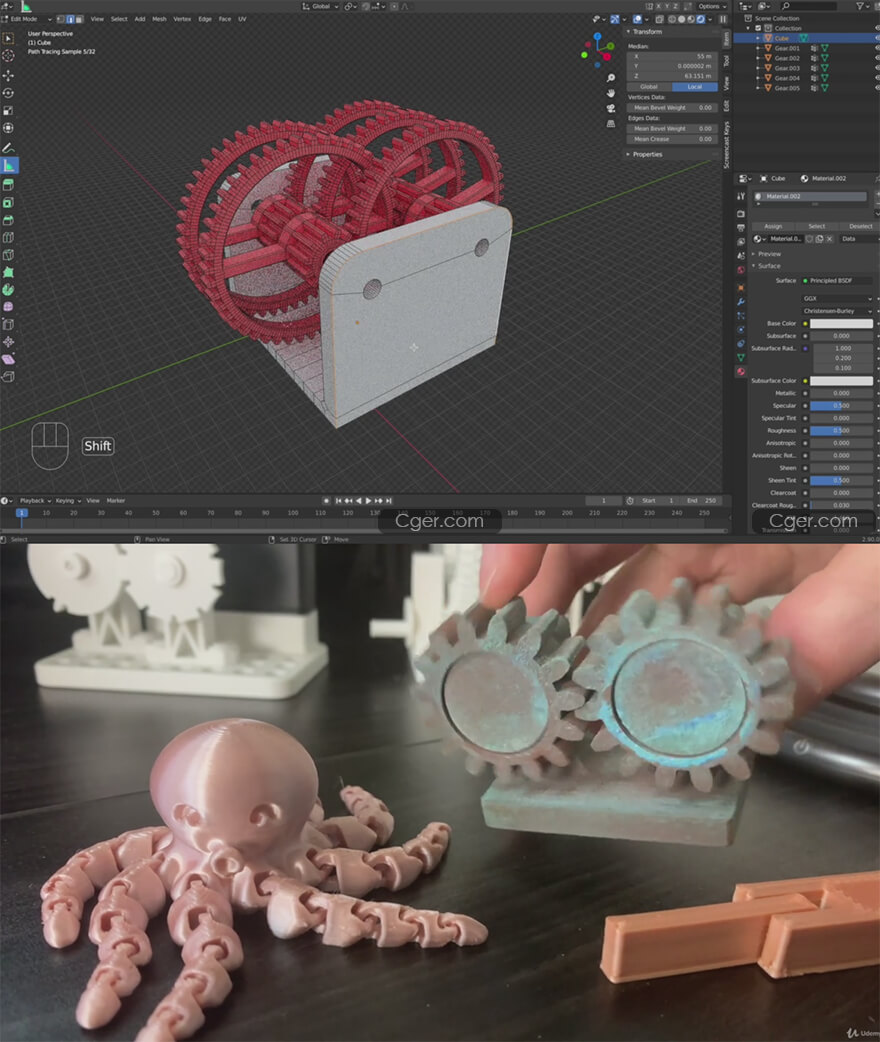This screenshot has width=880, height=1042.
Task: Select the Move tool in the toolbar
Action: click(9, 76)
